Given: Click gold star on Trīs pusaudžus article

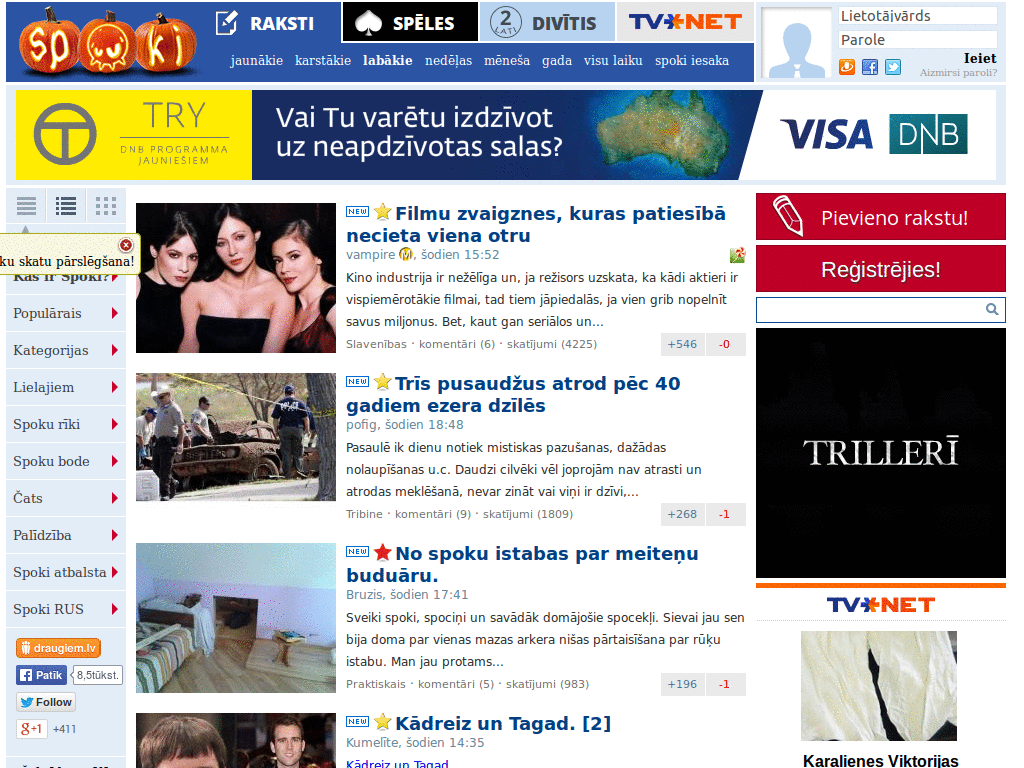Looking at the screenshot, I should tap(383, 382).
